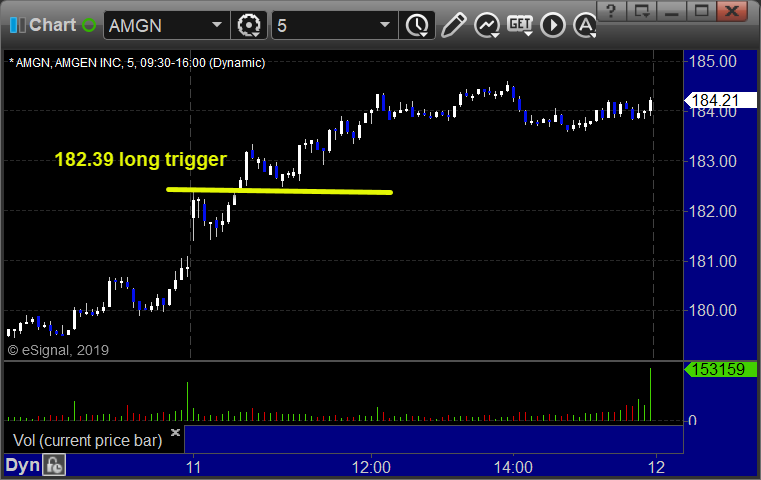This screenshot has height=480, width=761.
Task: Open the time template clock icon
Action: point(417,25)
